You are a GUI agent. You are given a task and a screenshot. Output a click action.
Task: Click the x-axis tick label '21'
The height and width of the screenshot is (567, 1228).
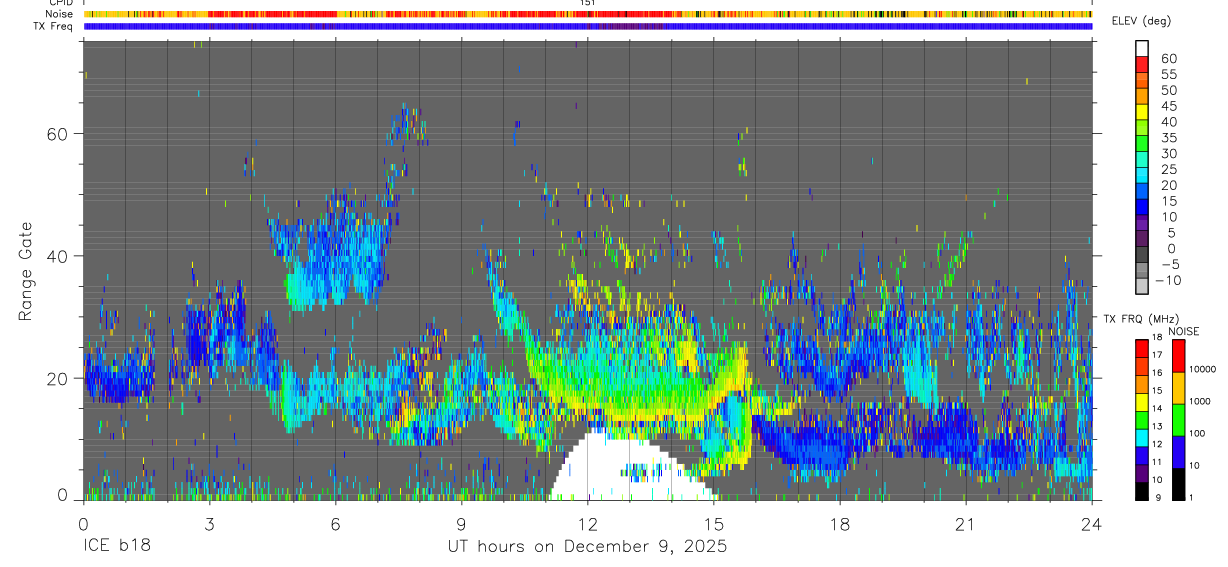pos(966,524)
